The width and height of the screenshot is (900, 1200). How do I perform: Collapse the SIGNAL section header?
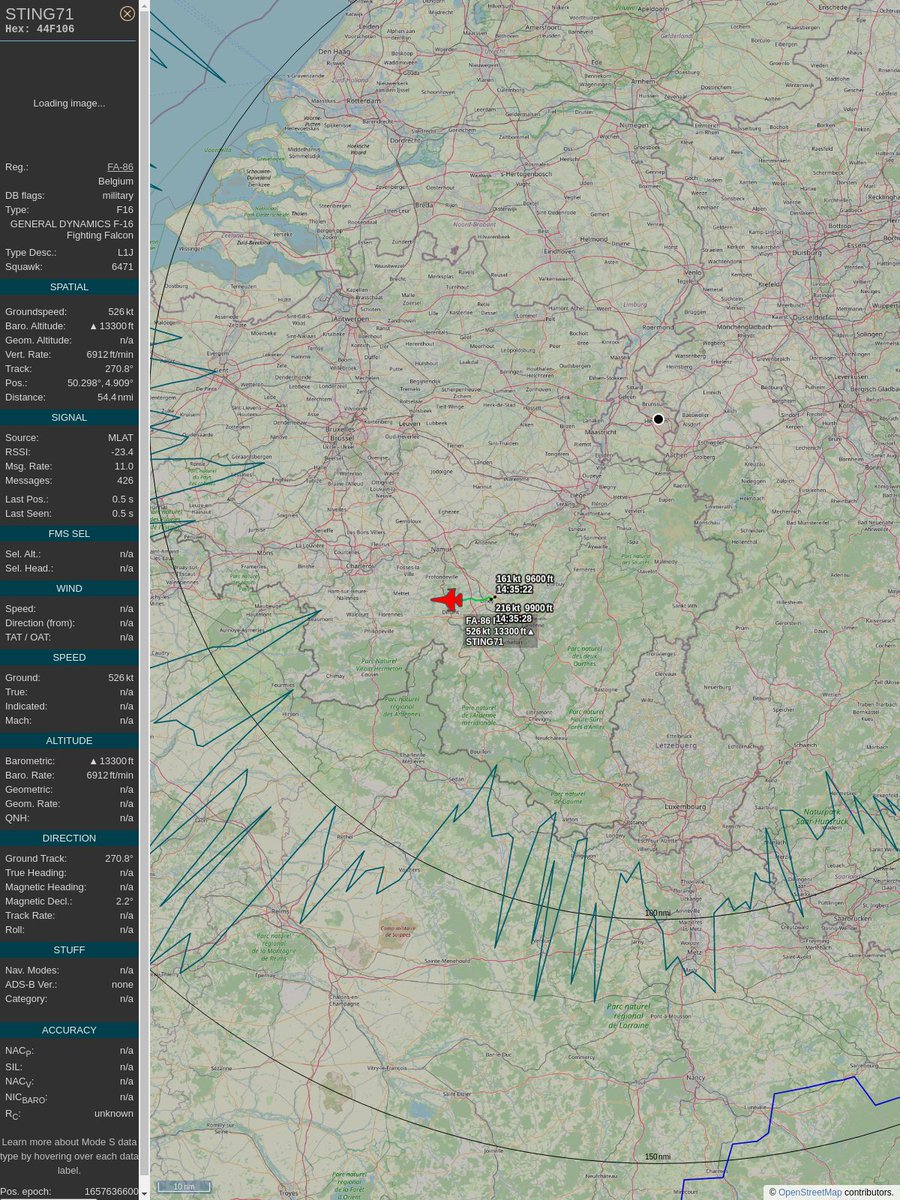67,417
